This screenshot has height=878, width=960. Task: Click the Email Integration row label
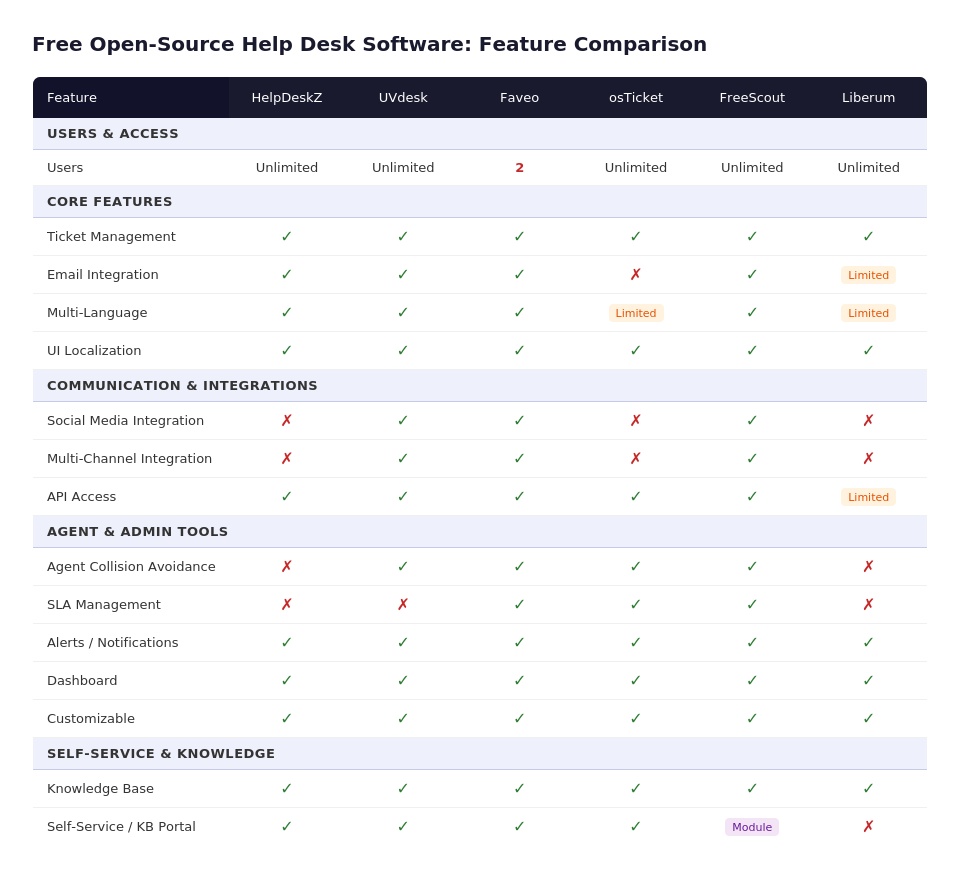102,274
